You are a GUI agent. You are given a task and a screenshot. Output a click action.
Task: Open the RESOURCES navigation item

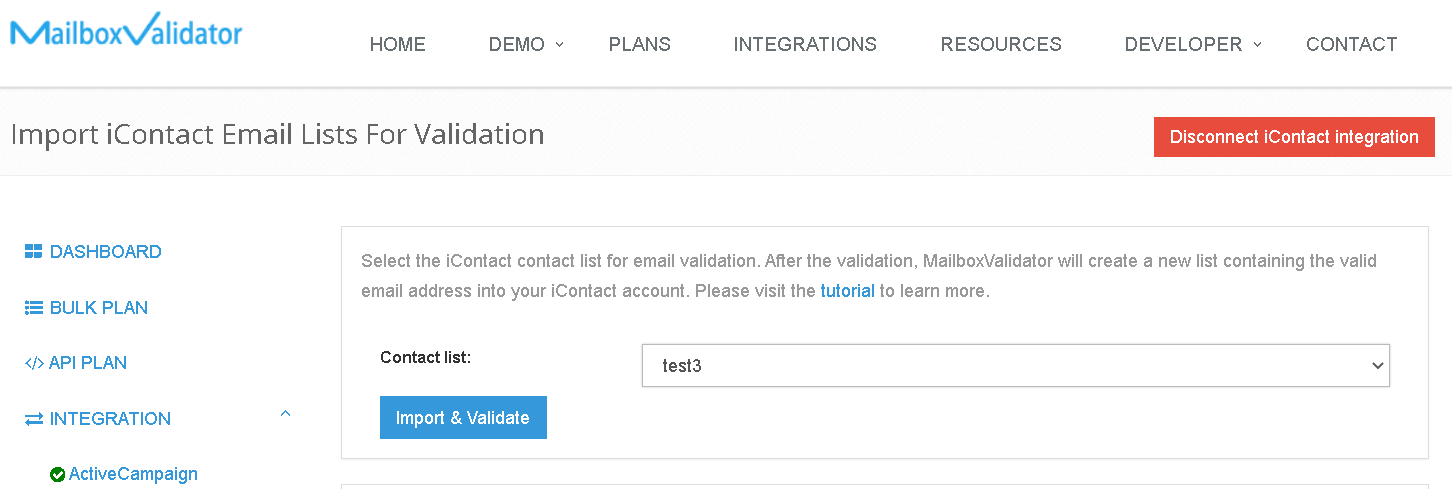pyautogui.click(x=1001, y=44)
